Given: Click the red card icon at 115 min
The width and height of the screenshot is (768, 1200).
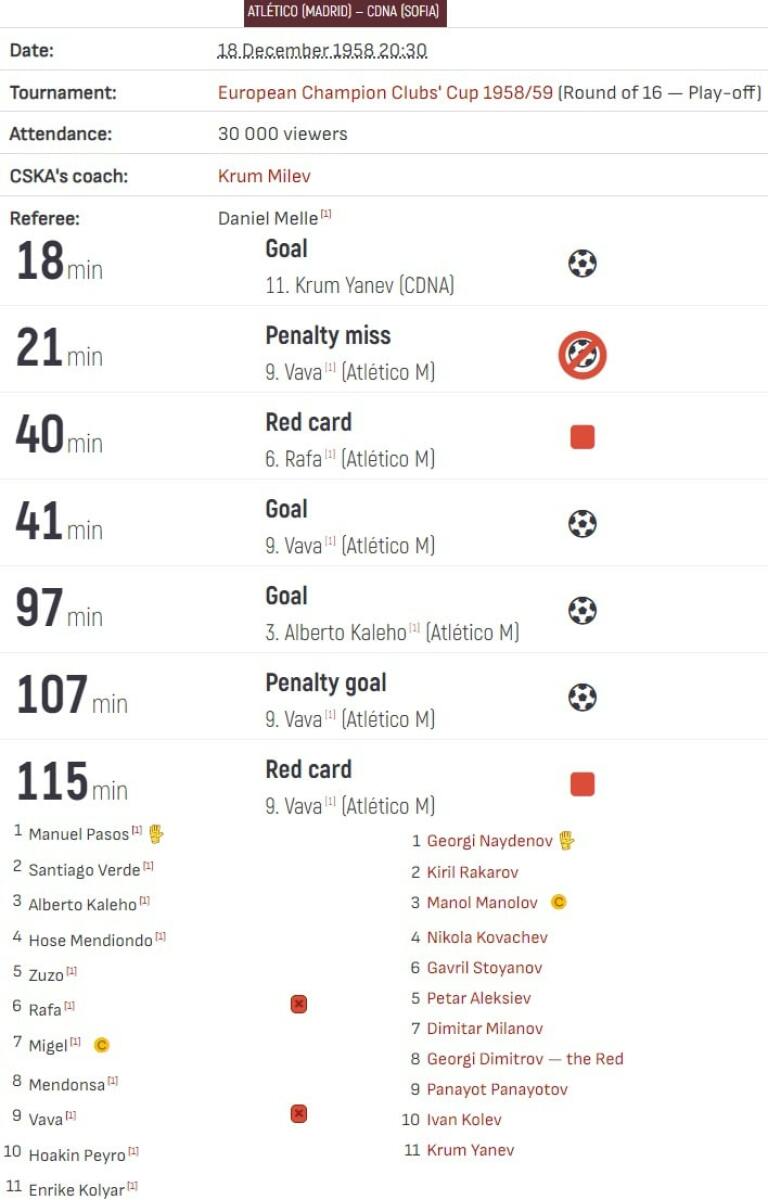Looking at the screenshot, I should (582, 784).
